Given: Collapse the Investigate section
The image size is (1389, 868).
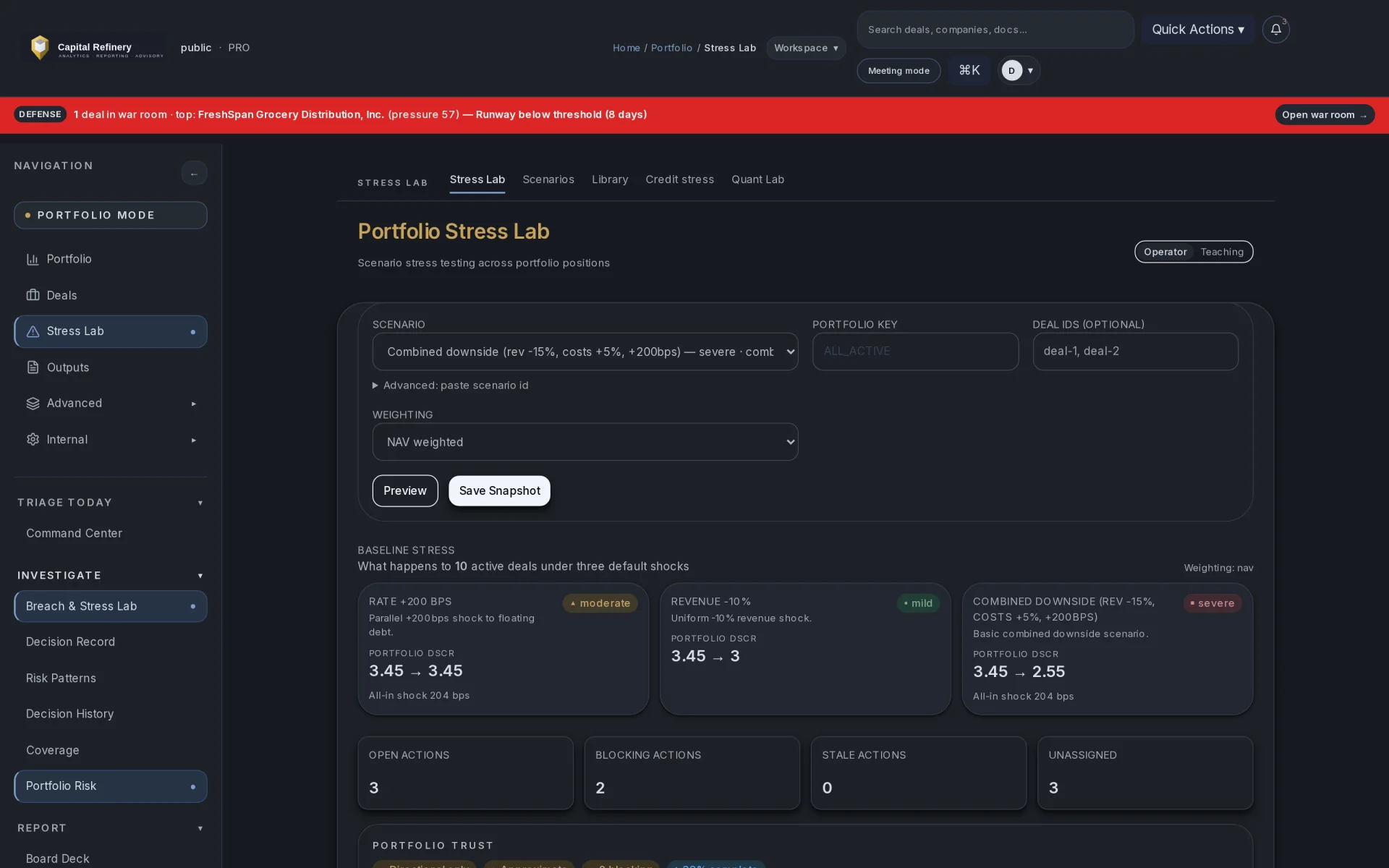Looking at the screenshot, I should pyautogui.click(x=111, y=576).
